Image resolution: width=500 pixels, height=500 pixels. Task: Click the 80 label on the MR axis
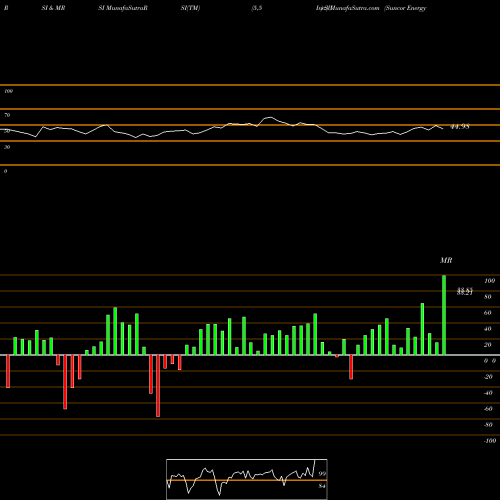(x=488, y=297)
